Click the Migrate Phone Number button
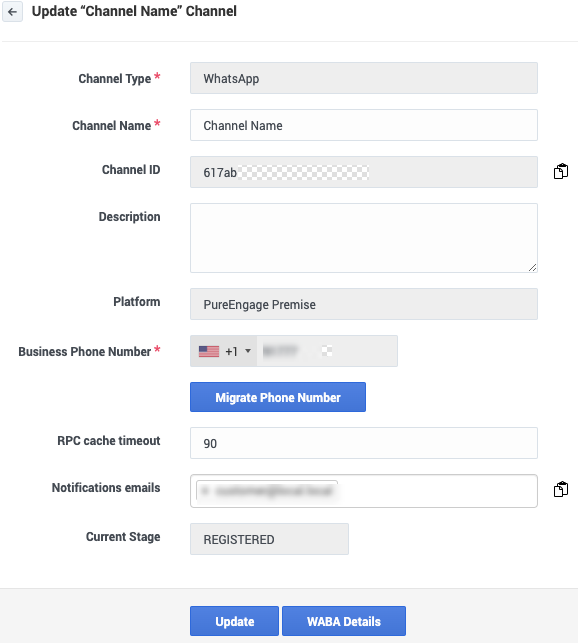 pyautogui.click(x=278, y=397)
